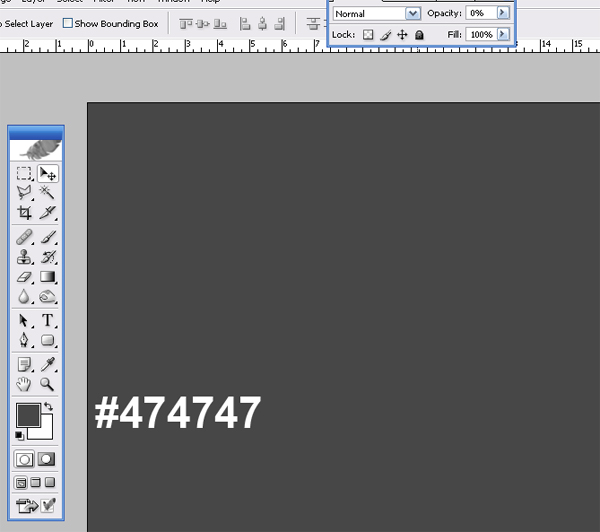Switch to Standard editing mode
Viewport: 600px width, 532px height.
click(x=24, y=460)
